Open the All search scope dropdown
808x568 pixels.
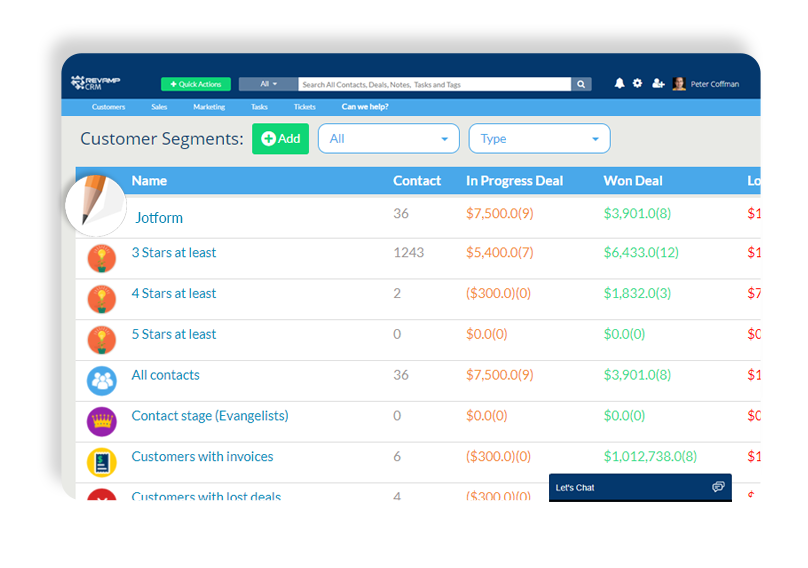point(268,84)
